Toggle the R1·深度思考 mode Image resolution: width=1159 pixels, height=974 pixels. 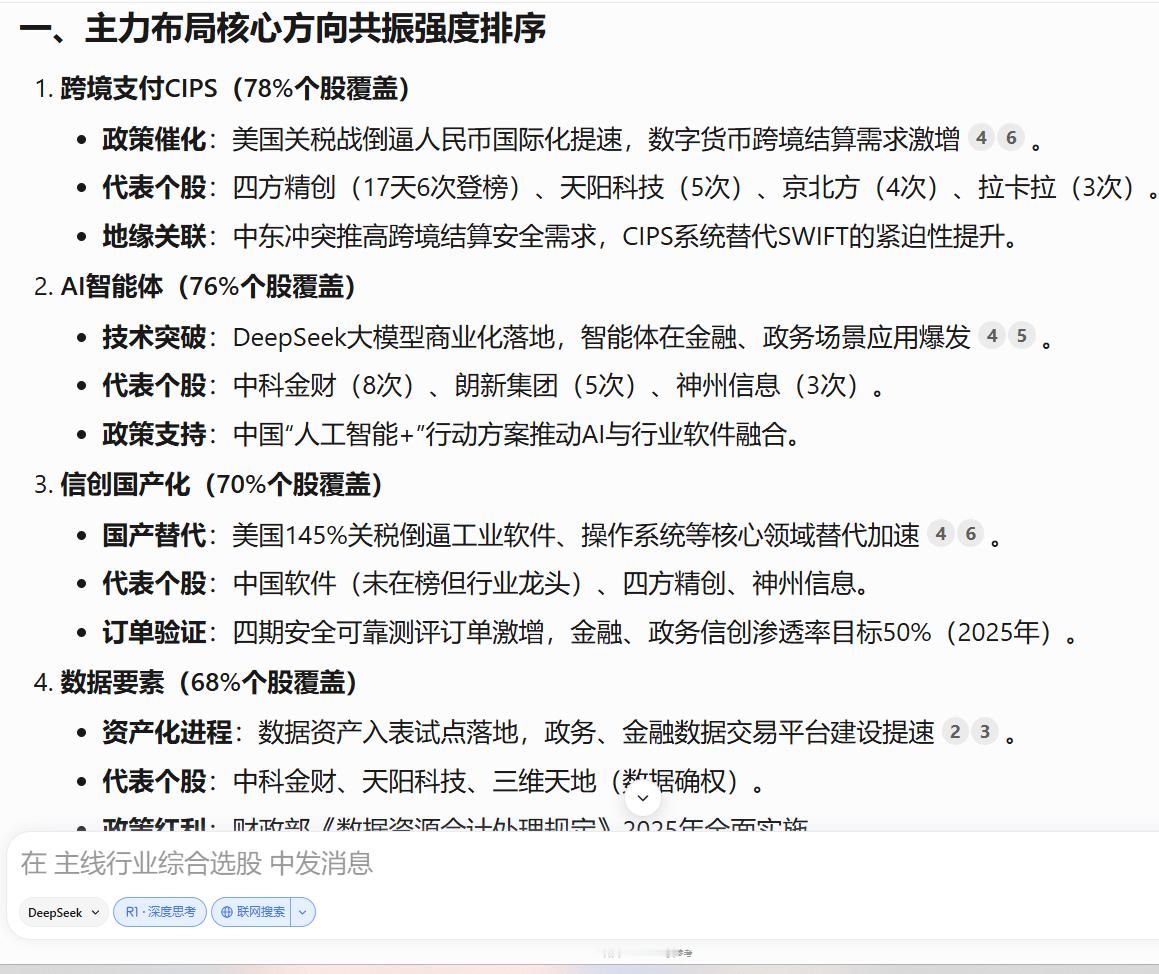tap(160, 912)
